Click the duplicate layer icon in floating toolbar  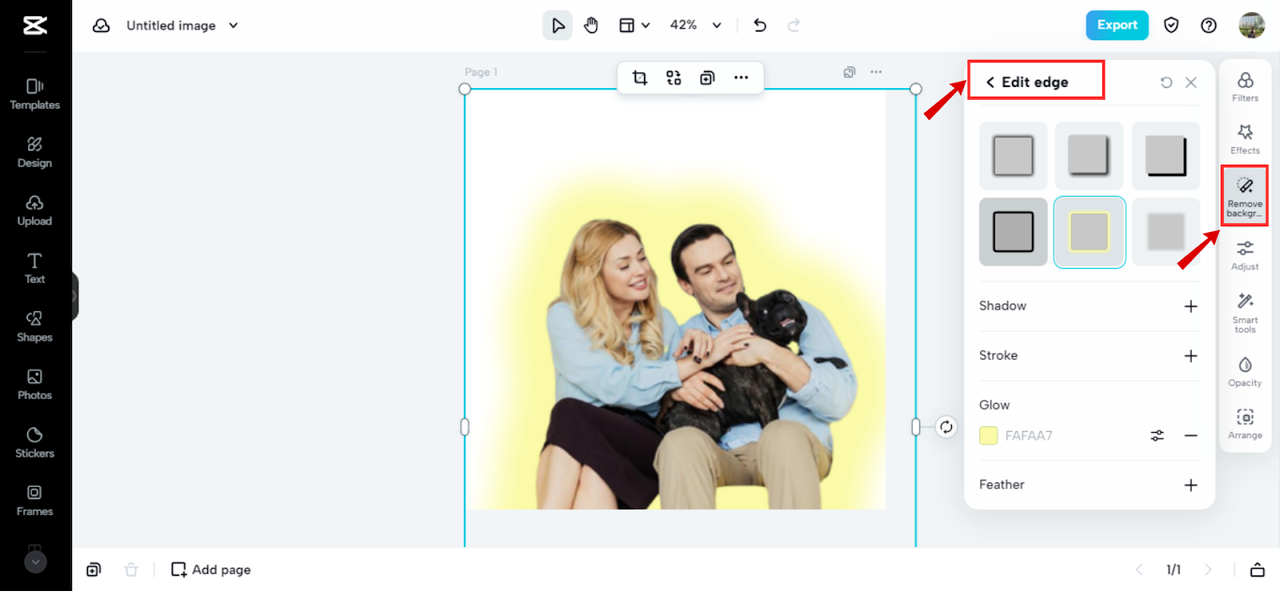(x=707, y=77)
